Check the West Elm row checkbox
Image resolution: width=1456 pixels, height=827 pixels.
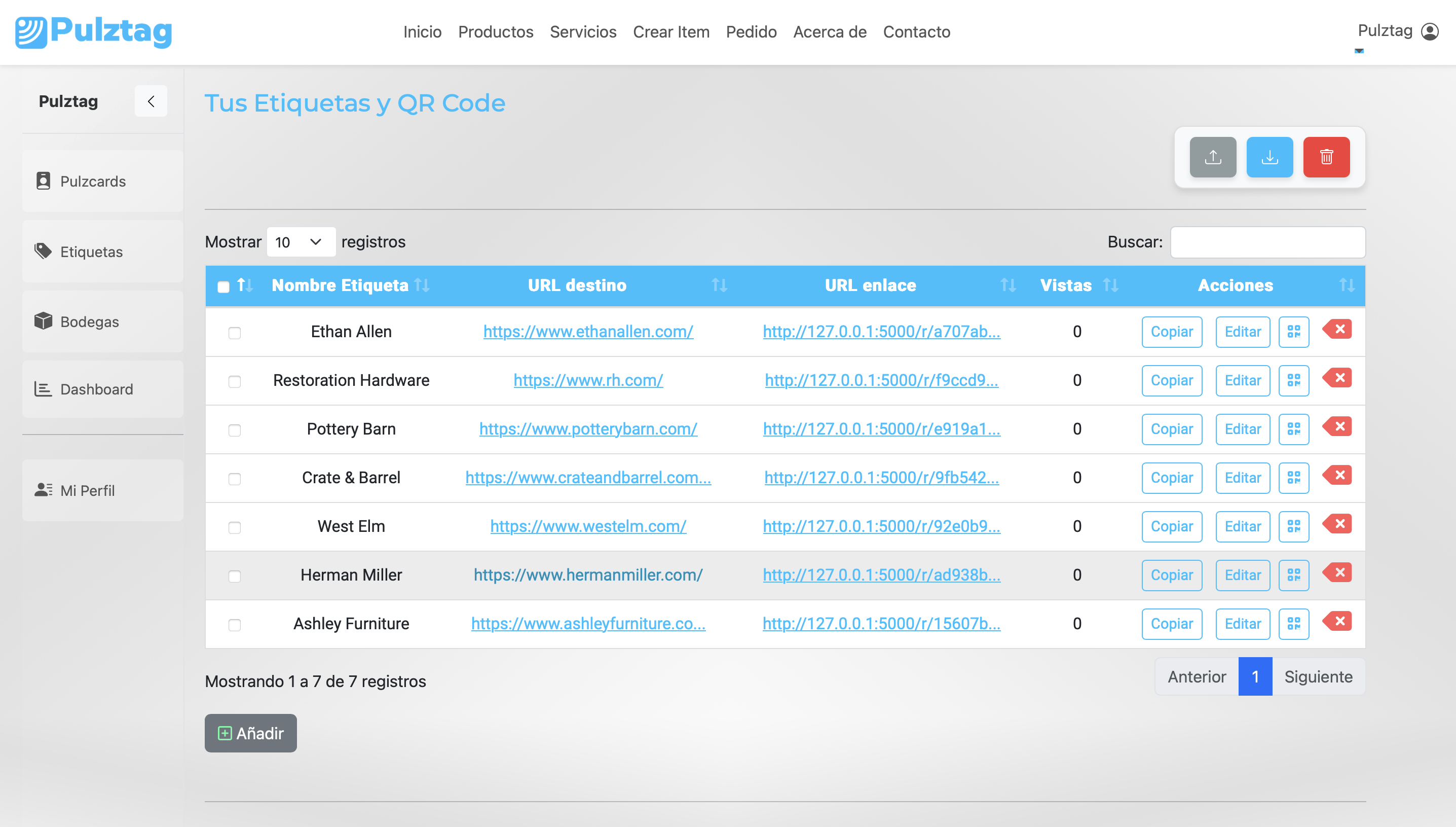[x=235, y=528]
